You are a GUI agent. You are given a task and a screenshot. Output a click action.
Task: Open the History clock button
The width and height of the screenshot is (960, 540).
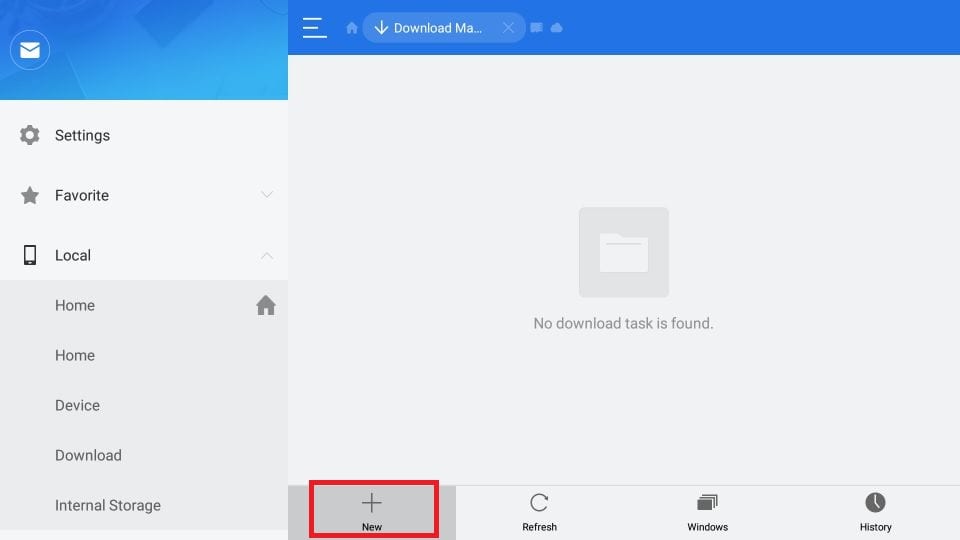point(876,512)
